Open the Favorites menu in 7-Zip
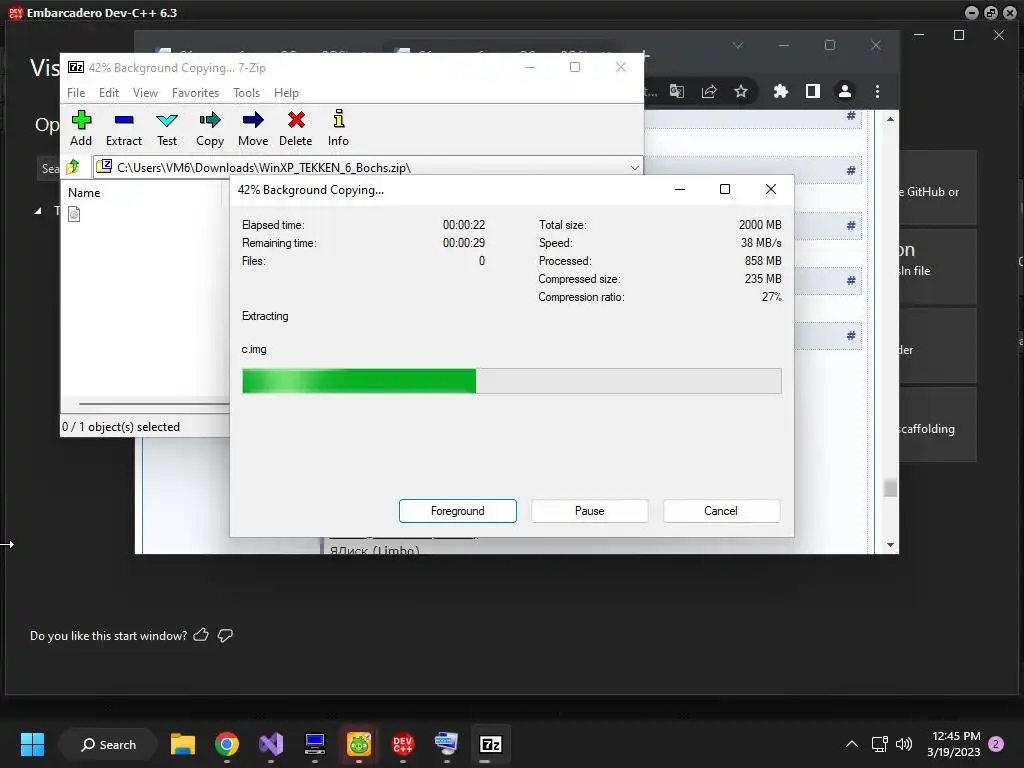 [195, 93]
